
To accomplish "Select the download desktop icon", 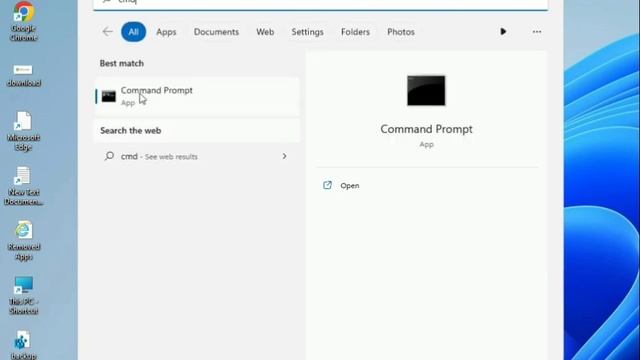I will click(x=23, y=76).
